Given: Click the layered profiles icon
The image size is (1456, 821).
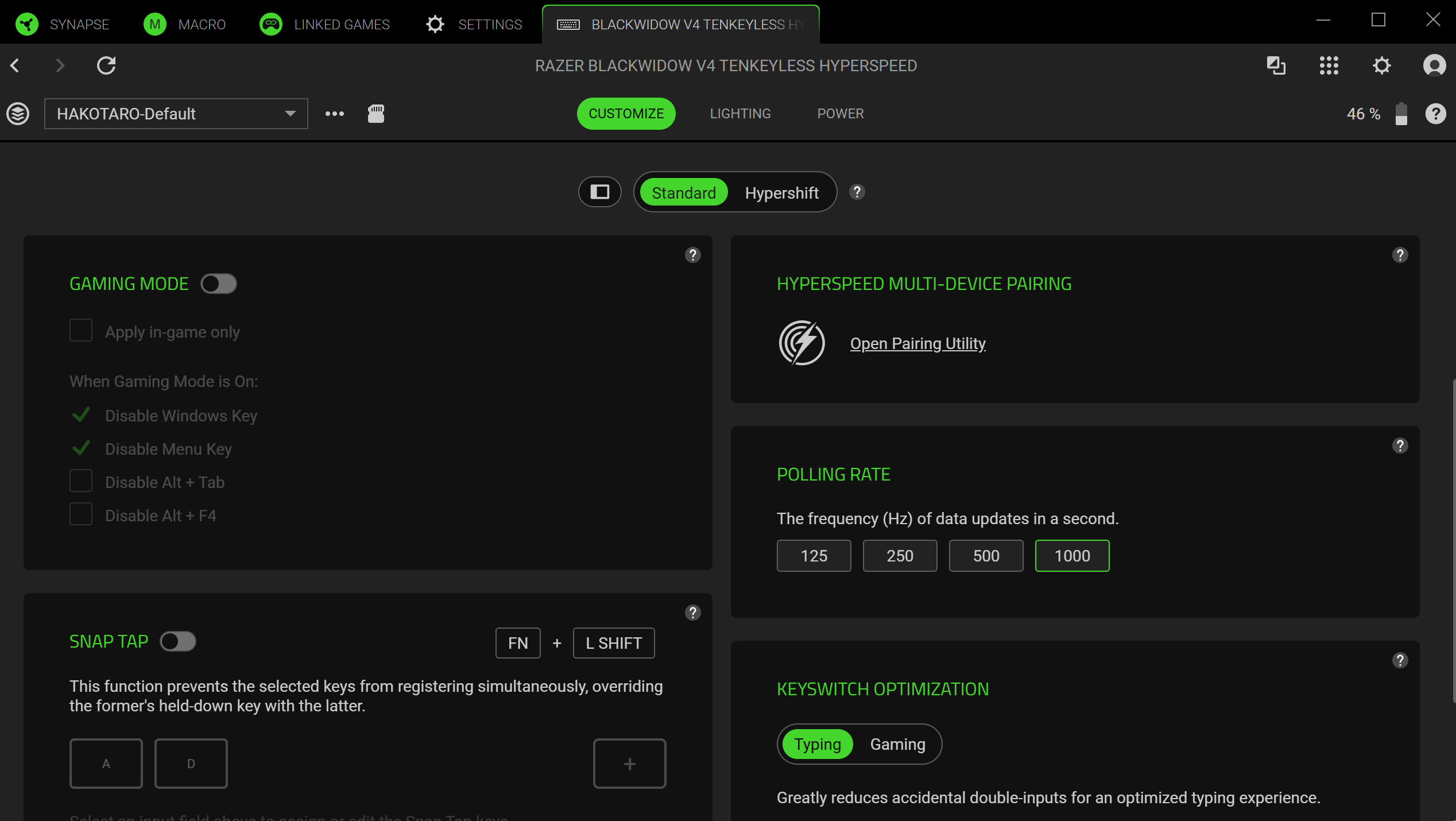Looking at the screenshot, I should tap(18, 114).
